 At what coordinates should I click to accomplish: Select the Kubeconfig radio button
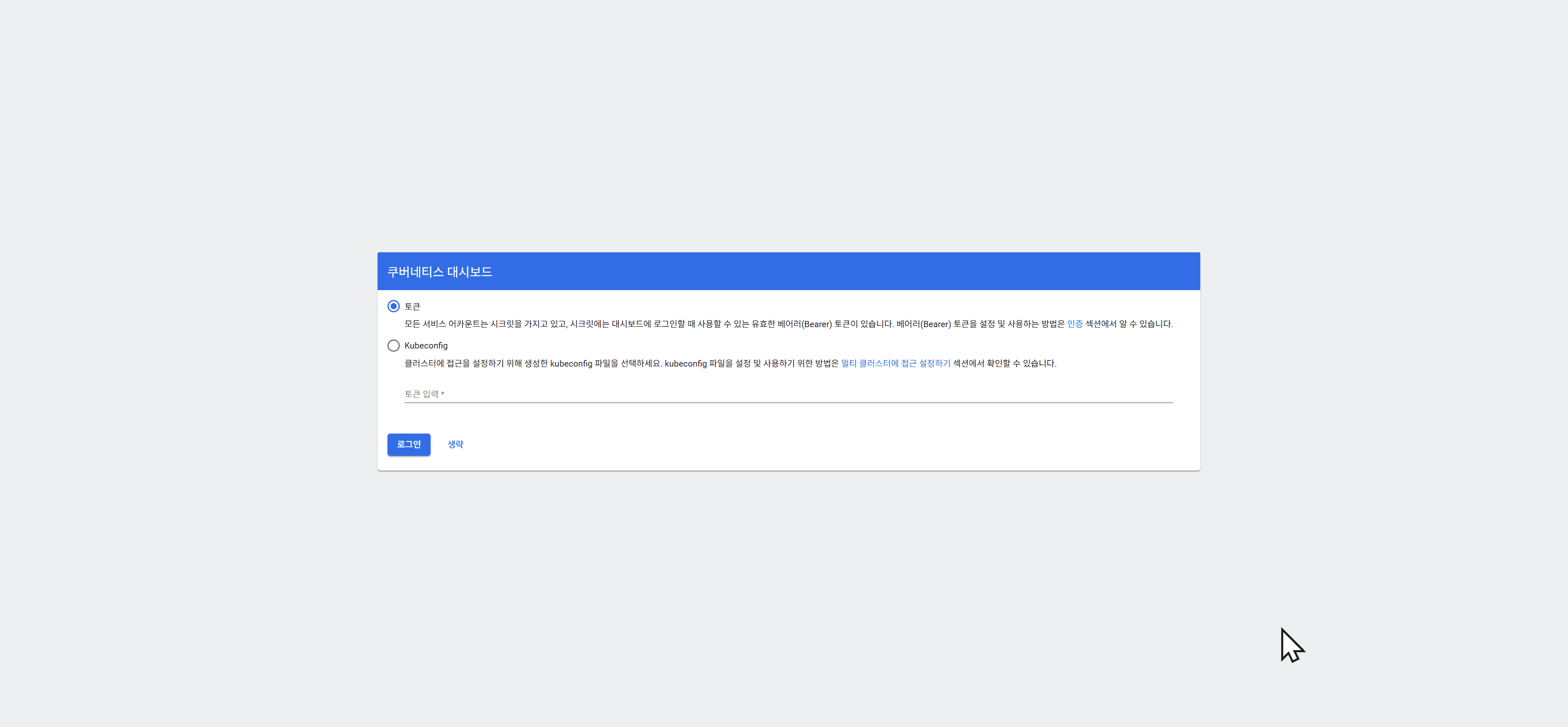click(393, 346)
